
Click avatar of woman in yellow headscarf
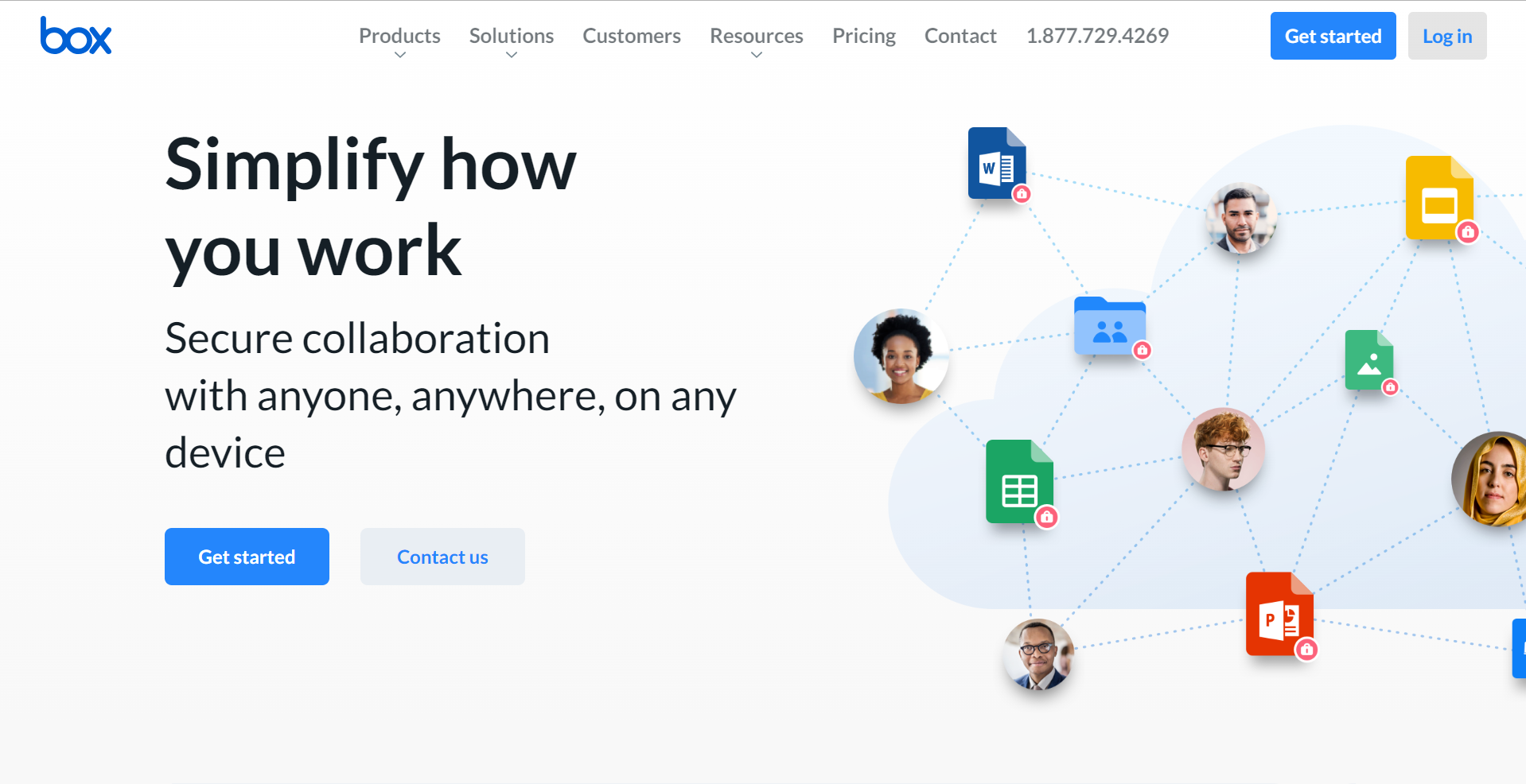coord(1489,479)
